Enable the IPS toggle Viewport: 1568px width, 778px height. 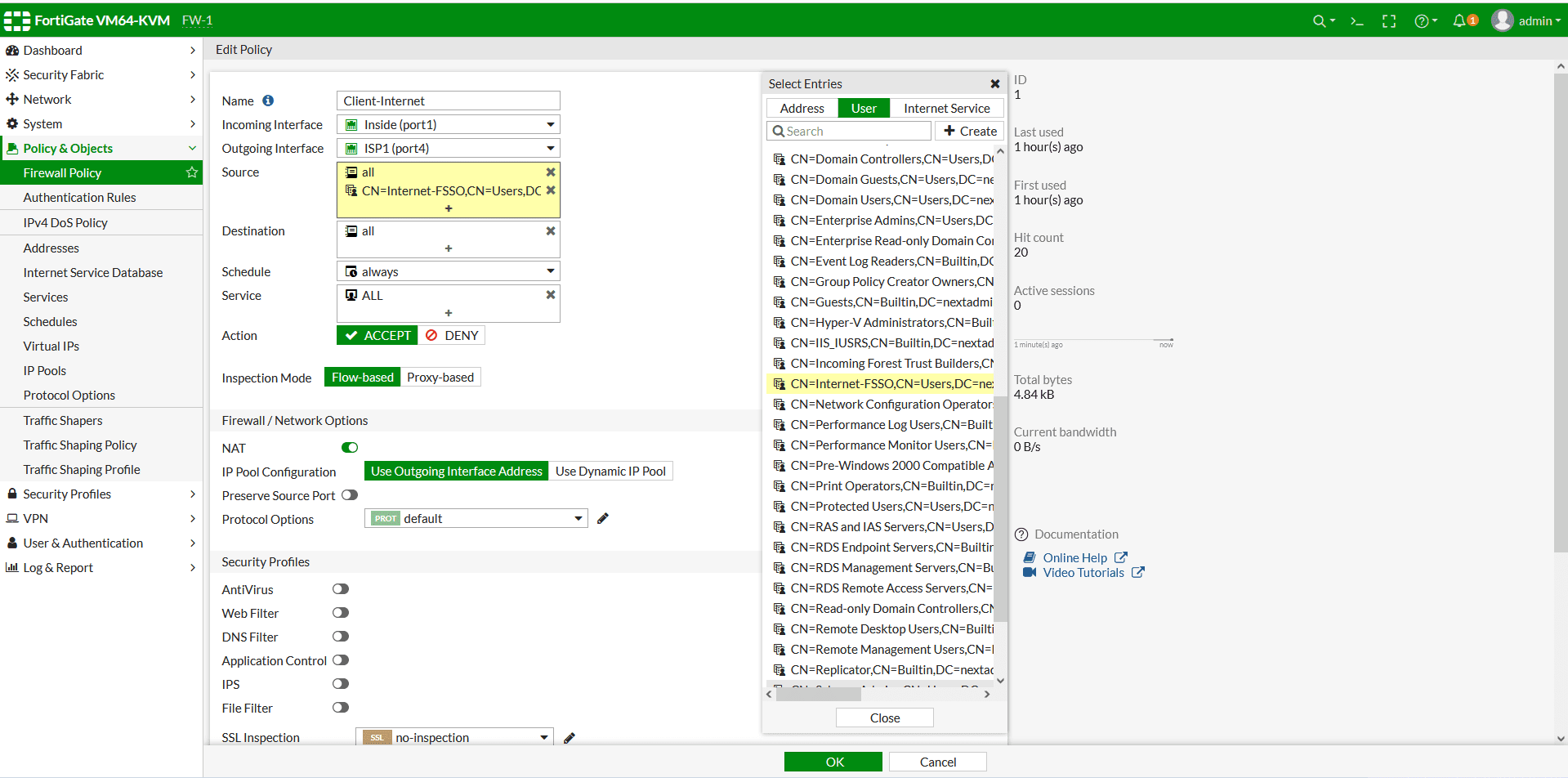pyautogui.click(x=341, y=683)
